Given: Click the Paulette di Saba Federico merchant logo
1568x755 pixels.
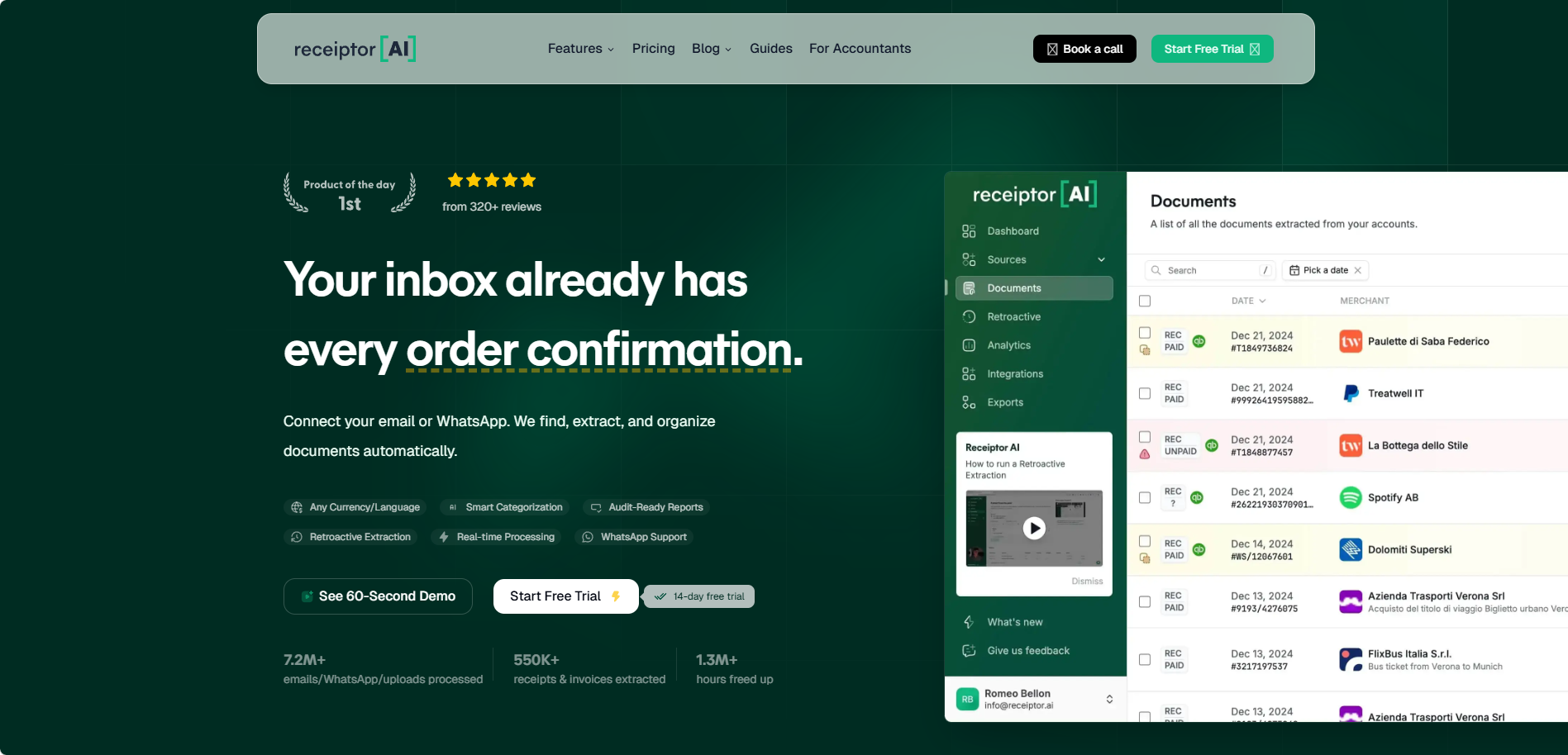Looking at the screenshot, I should click(1351, 341).
